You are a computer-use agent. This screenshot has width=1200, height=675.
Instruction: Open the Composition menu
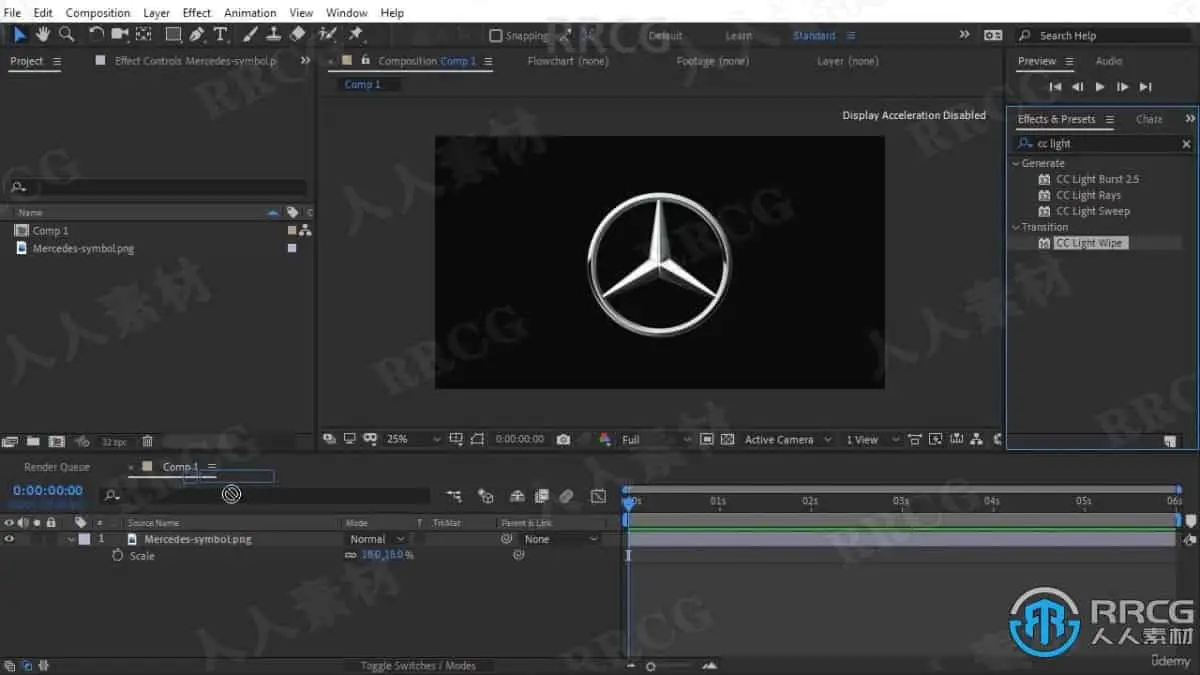pyautogui.click(x=98, y=13)
